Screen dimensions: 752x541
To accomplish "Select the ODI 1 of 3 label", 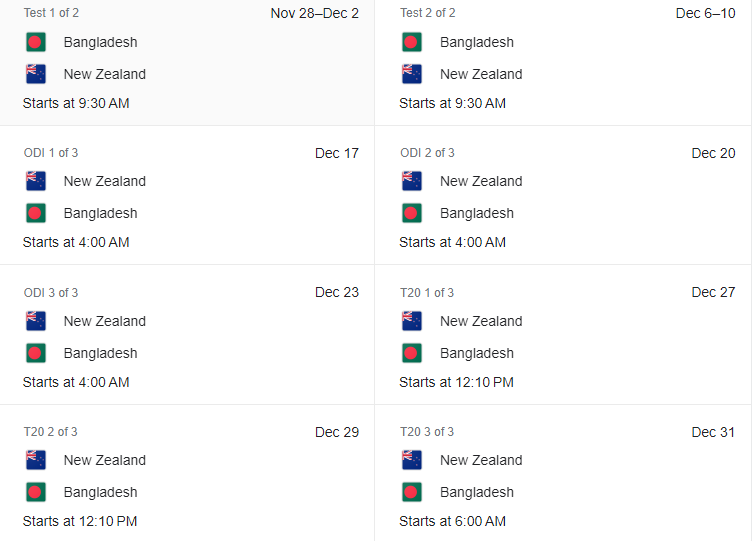I will [51, 153].
